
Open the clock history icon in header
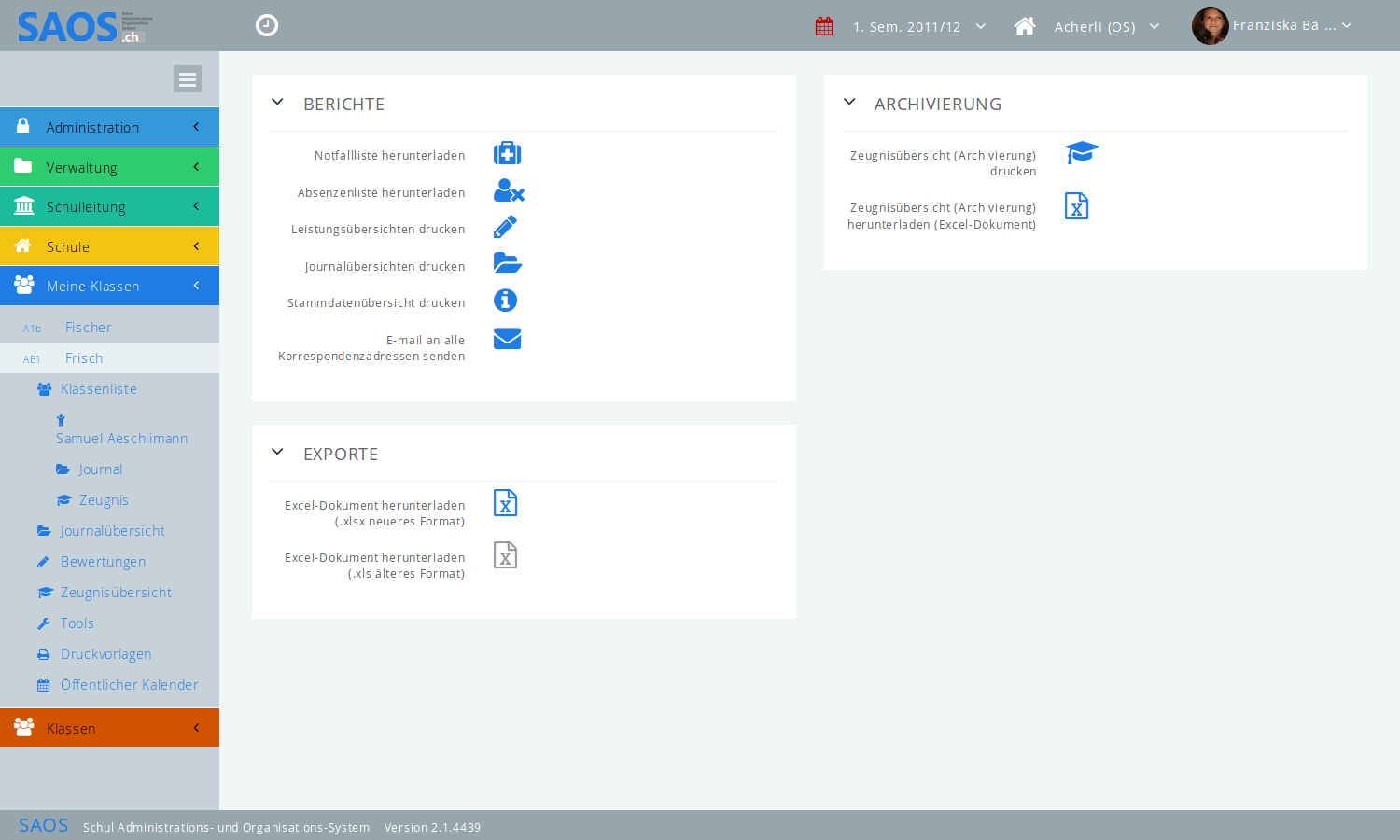pos(267,25)
